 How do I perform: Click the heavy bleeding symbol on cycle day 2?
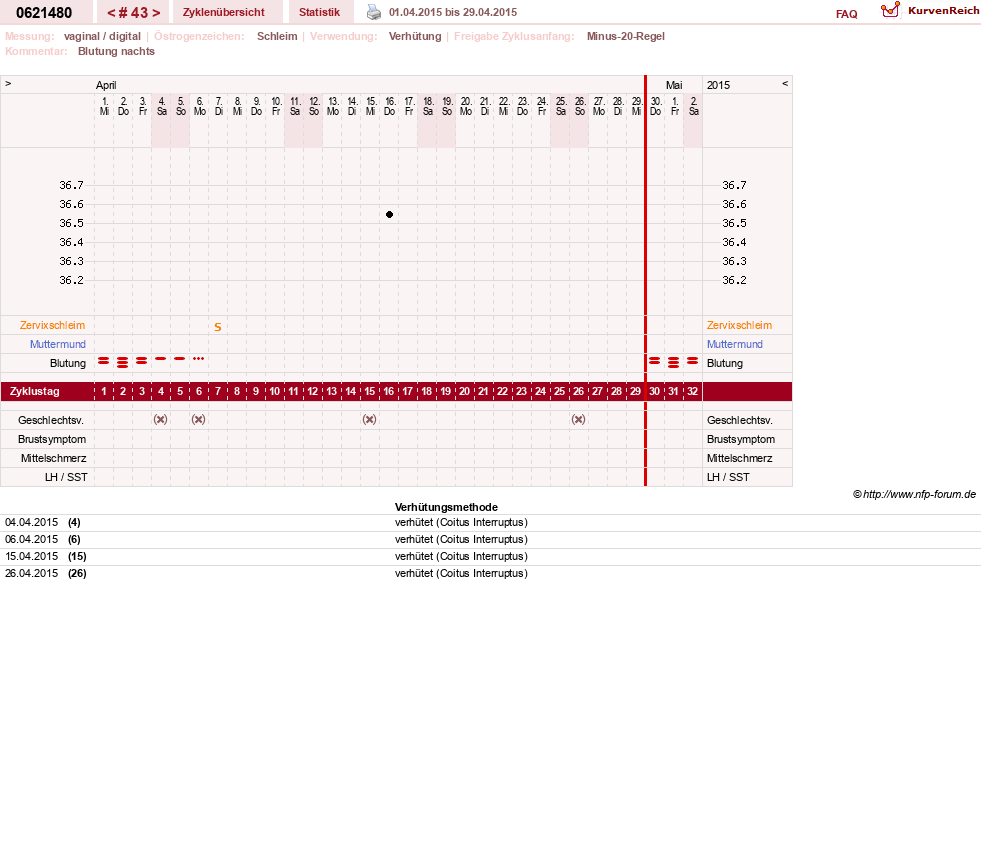[x=123, y=362]
